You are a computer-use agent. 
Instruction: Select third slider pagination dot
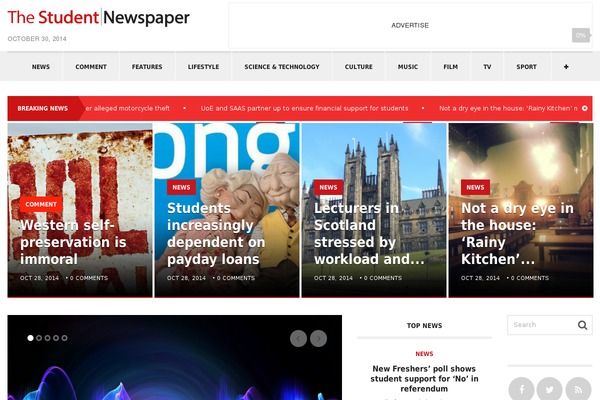47,338
